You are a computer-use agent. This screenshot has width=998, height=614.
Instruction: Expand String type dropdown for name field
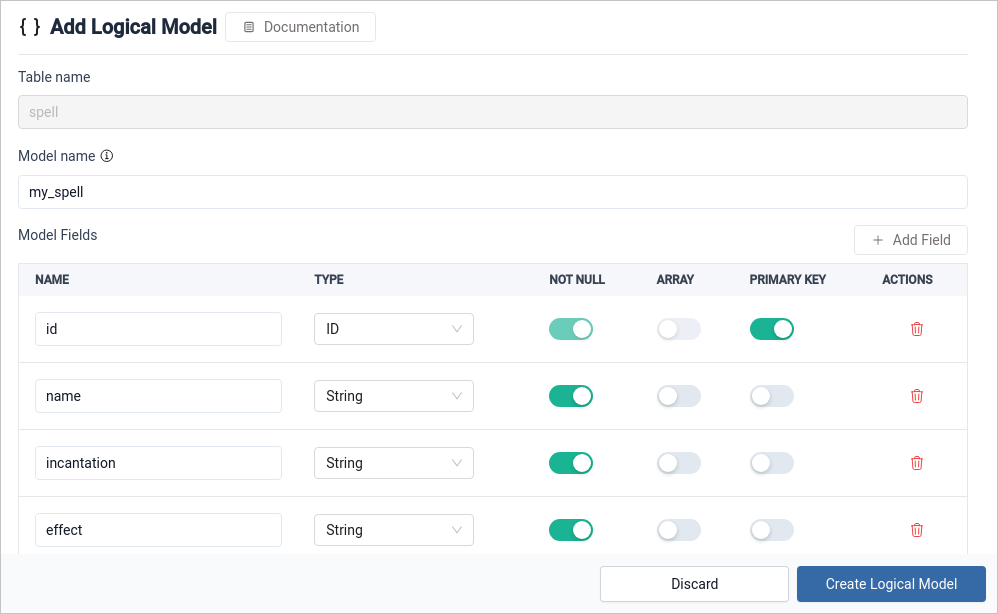pos(393,396)
